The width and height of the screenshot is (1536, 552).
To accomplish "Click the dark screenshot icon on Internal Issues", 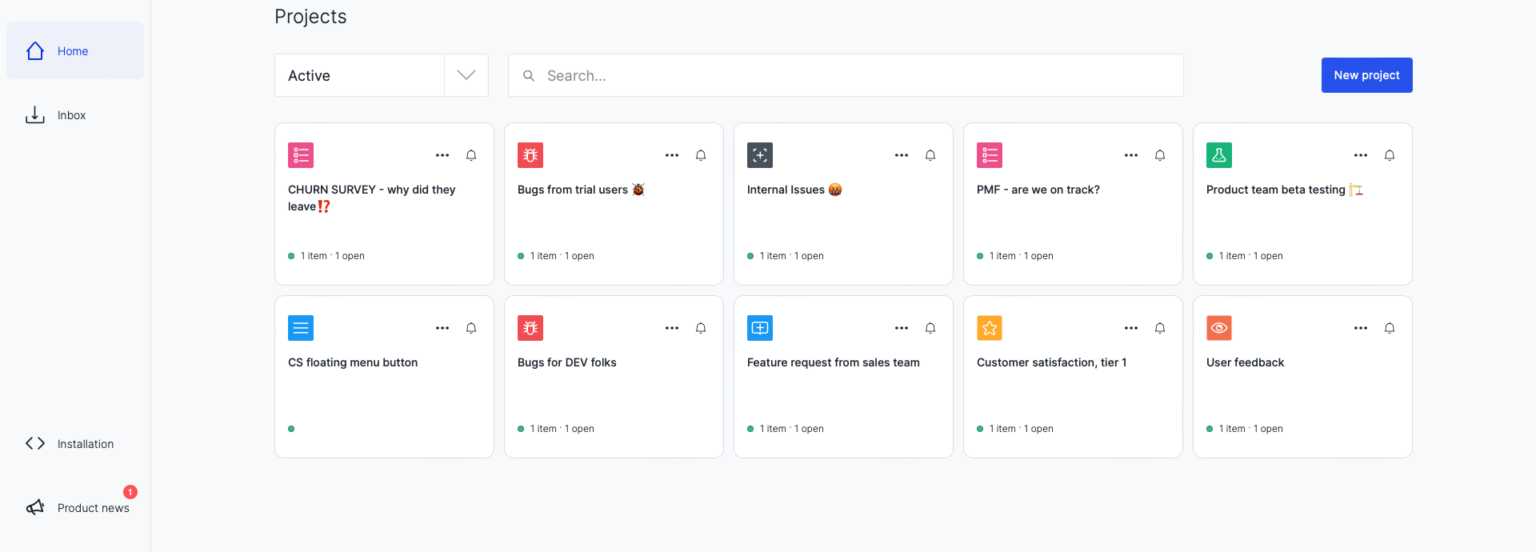I will [760, 155].
